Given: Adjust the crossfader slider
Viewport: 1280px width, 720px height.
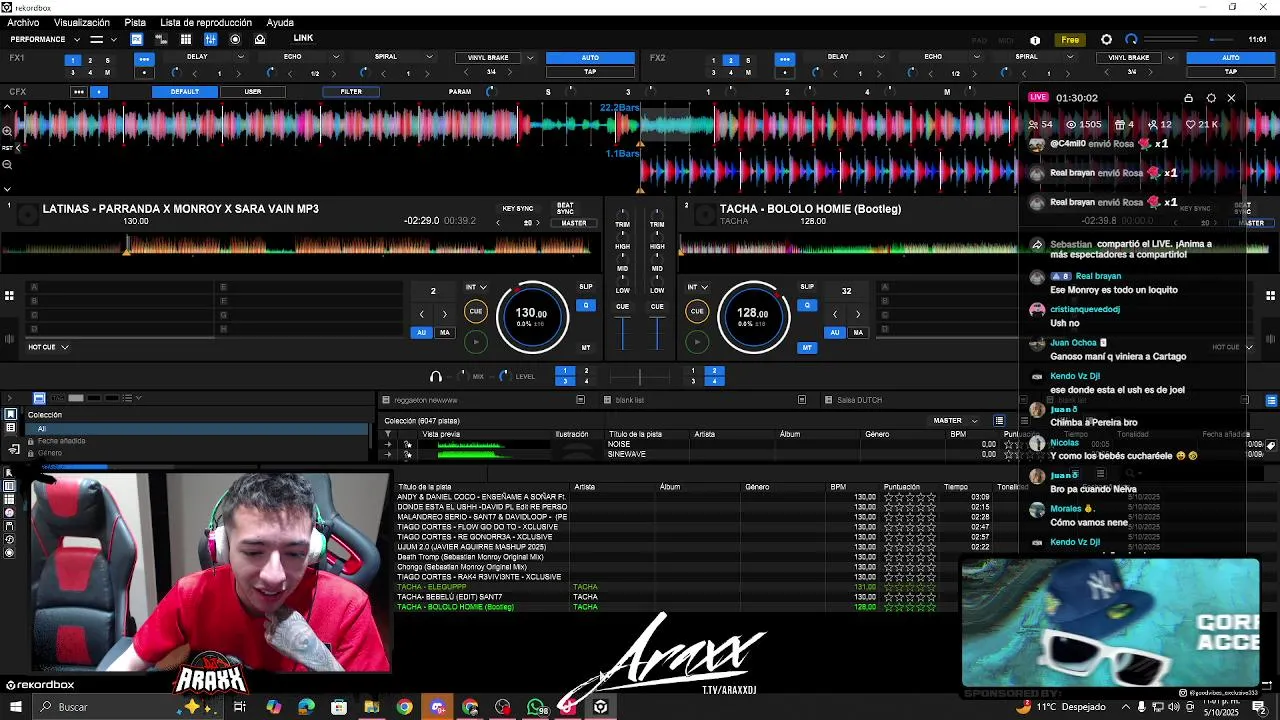Looking at the screenshot, I should pyautogui.click(x=640, y=377).
